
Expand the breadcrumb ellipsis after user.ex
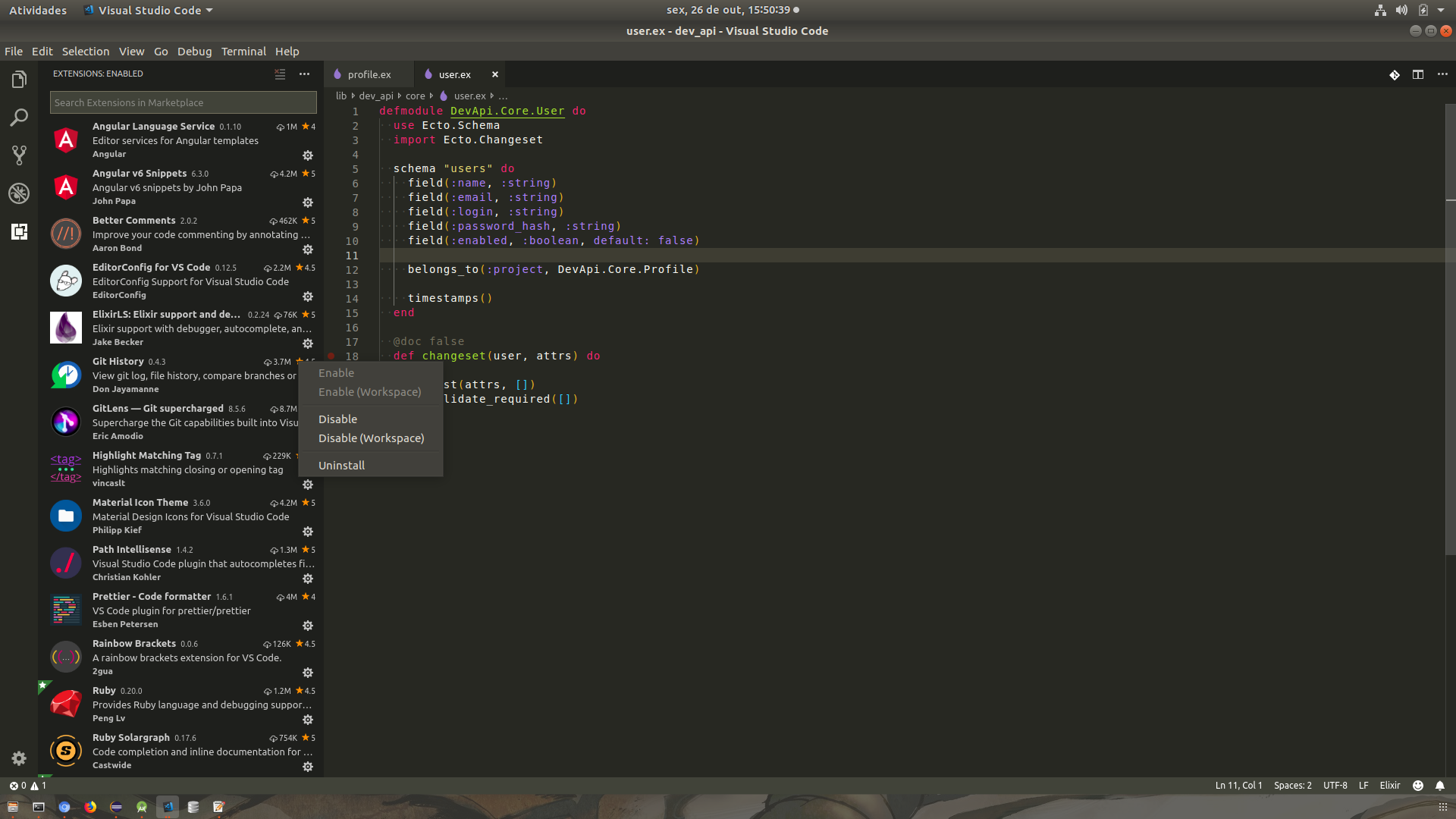point(503,96)
